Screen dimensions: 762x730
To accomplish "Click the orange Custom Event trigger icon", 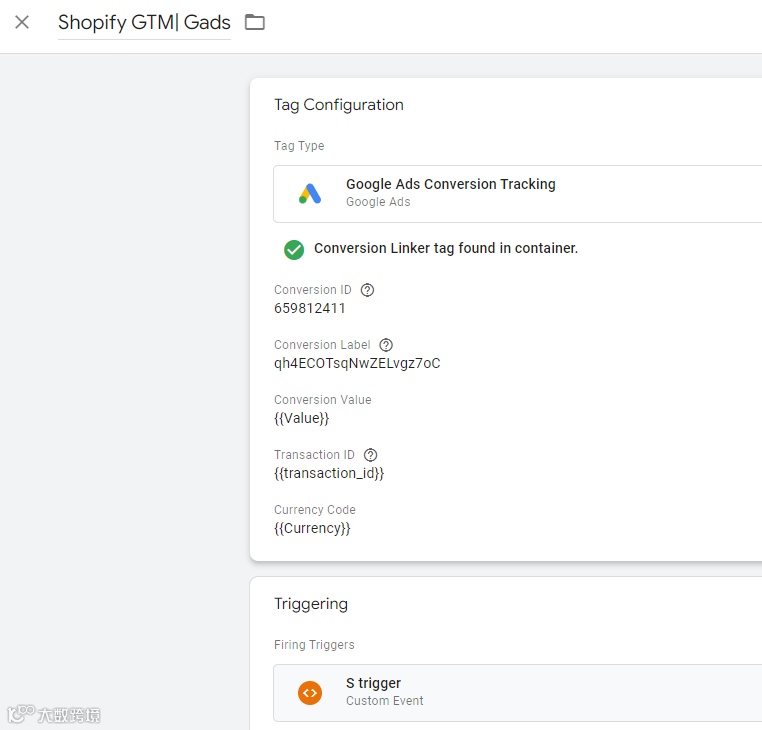I will point(310,693).
